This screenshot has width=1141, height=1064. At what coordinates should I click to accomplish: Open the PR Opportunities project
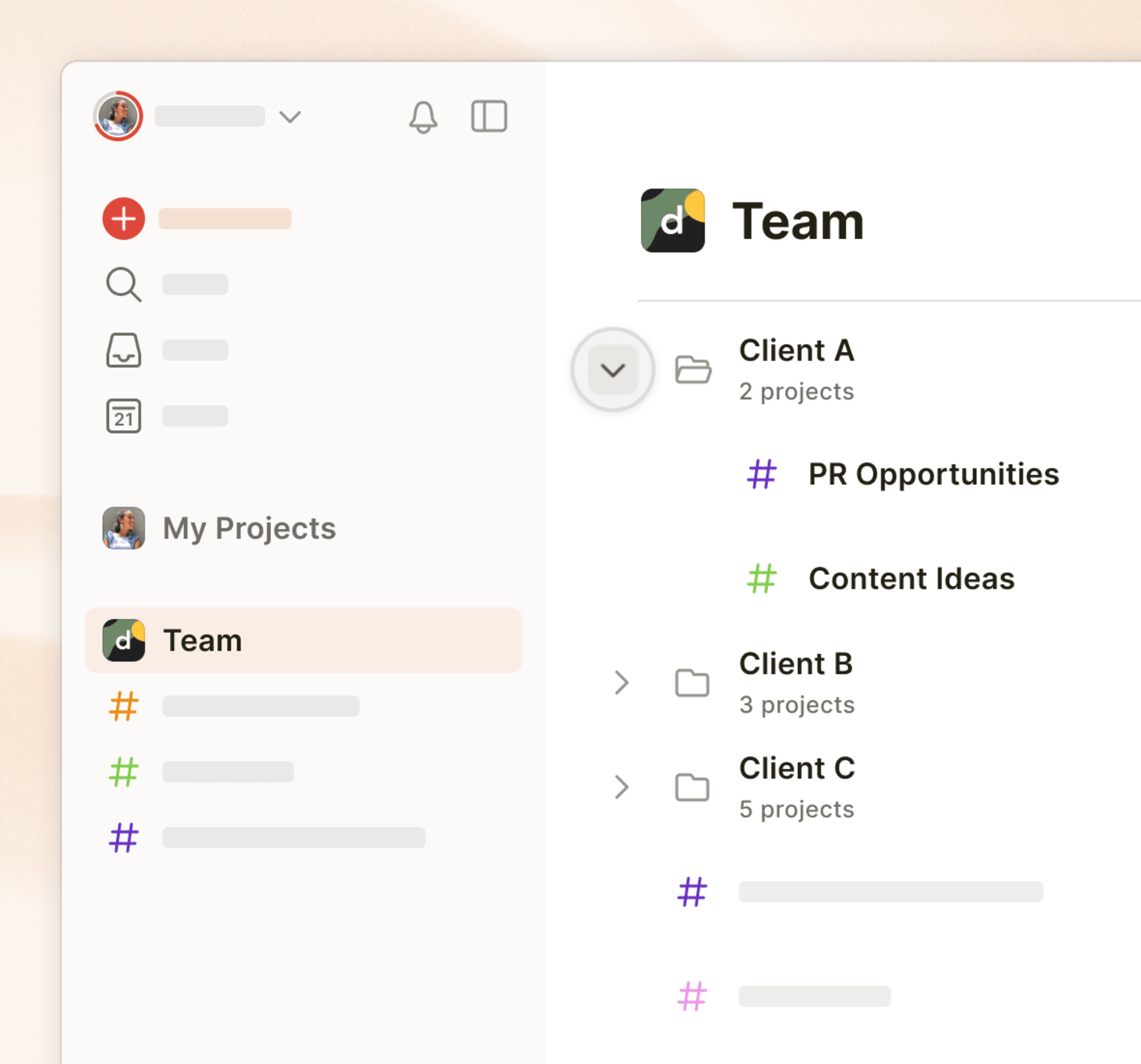(x=934, y=474)
